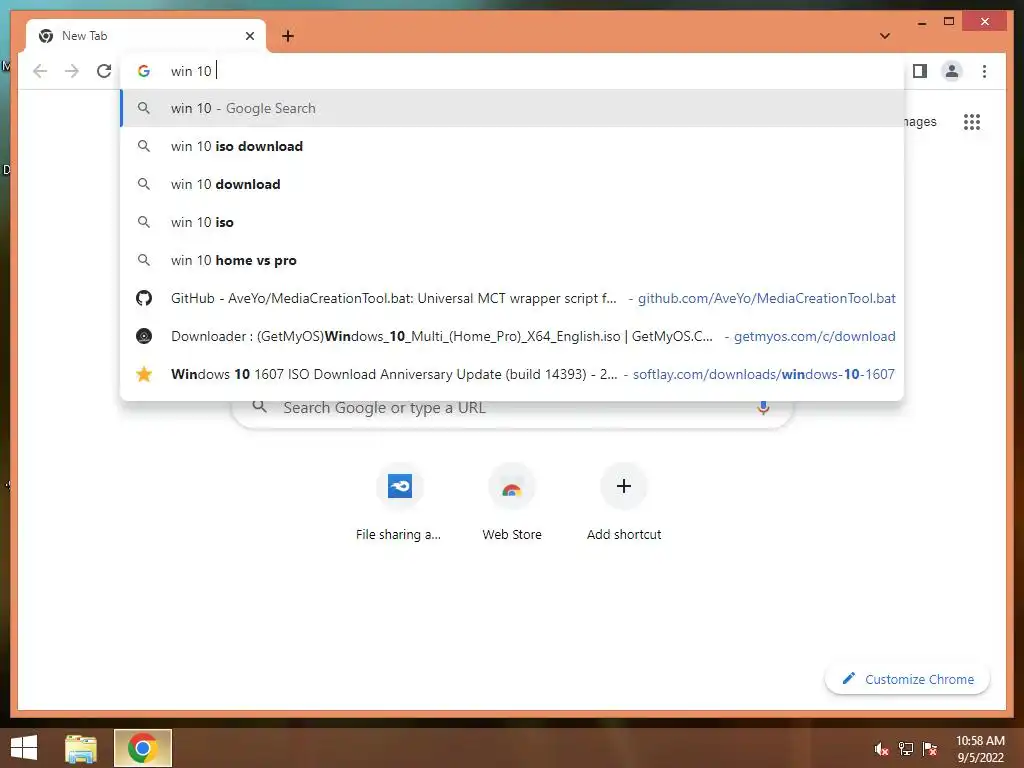The height and width of the screenshot is (768, 1024).
Task: Open the Images link at top right
Action: click(x=920, y=122)
